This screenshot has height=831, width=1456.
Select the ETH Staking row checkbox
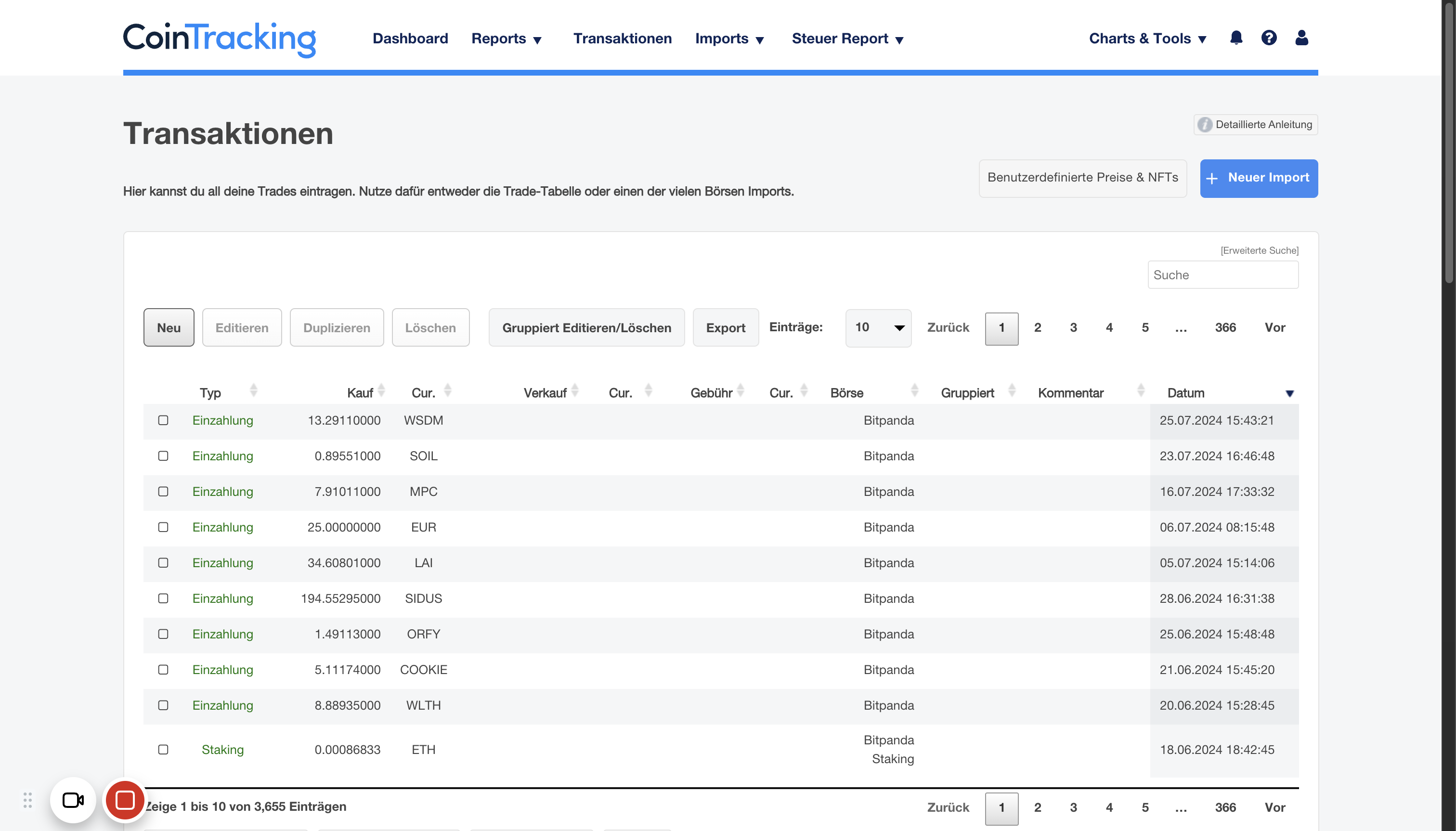point(163,749)
